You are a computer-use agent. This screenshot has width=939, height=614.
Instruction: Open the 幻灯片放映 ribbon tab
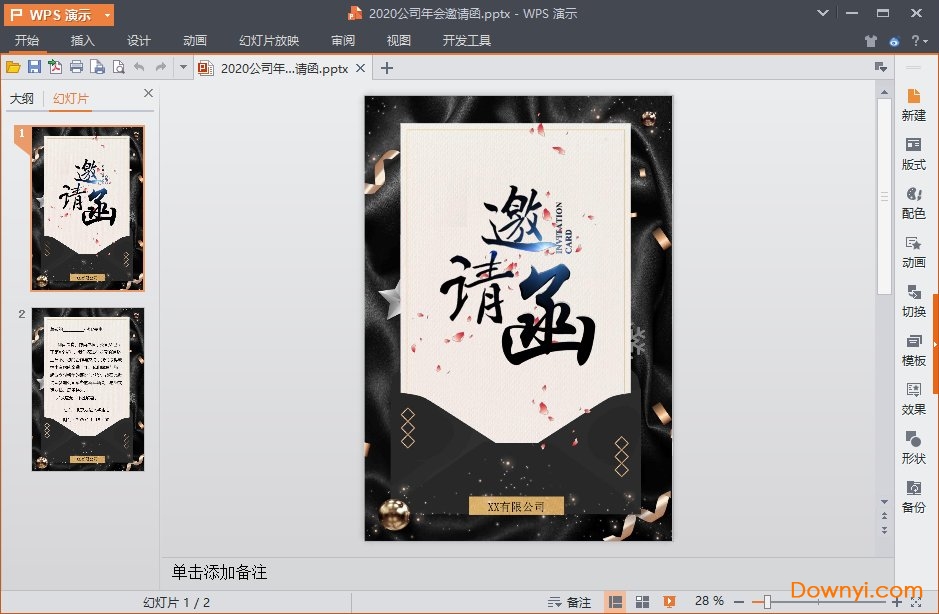(267, 41)
